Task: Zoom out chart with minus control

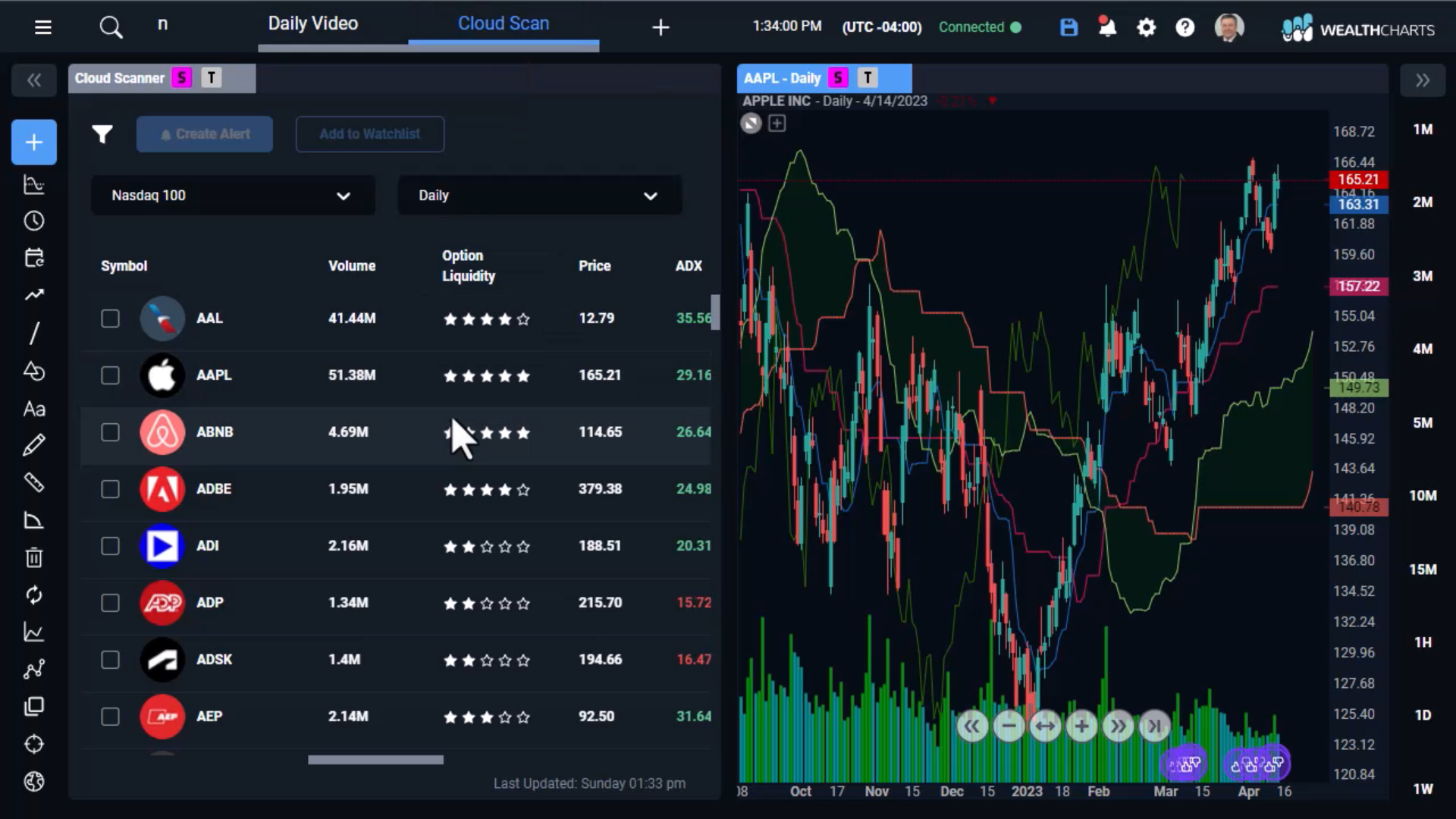Action: 1009,726
